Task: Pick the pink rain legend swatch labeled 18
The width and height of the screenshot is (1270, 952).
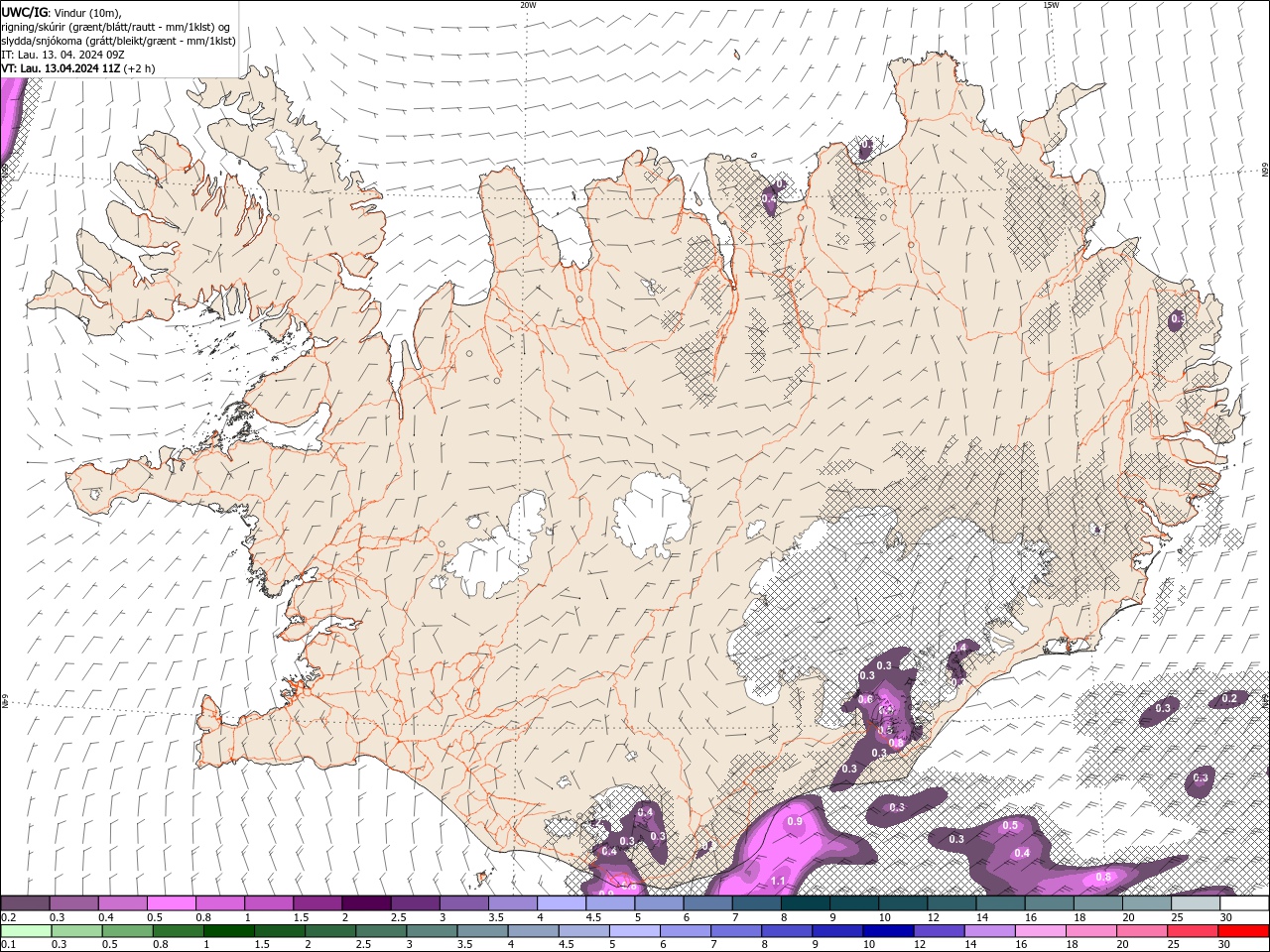Action: click(x=1089, y=931)
